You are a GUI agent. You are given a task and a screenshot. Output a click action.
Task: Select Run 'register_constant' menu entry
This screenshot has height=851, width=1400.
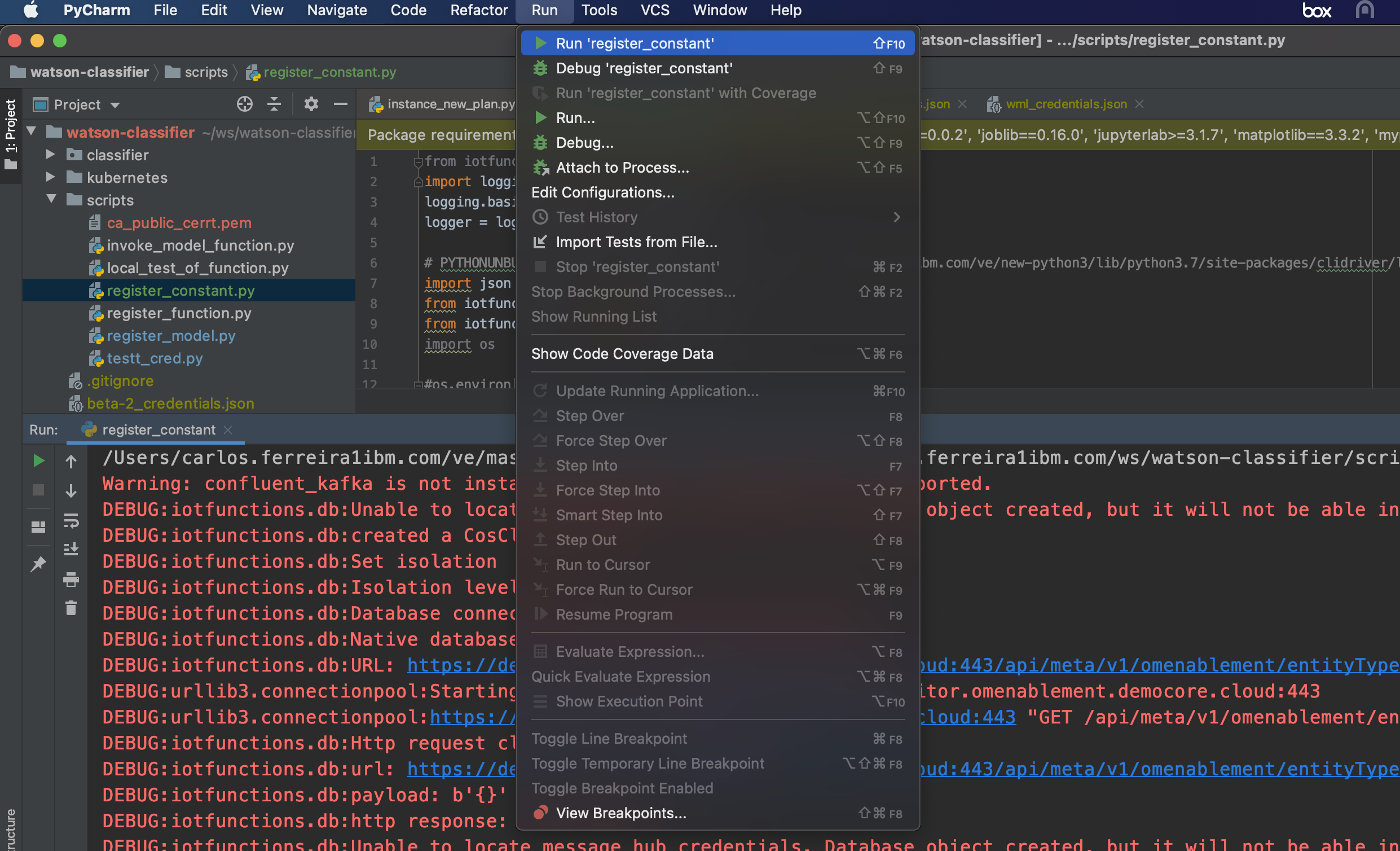717,43
